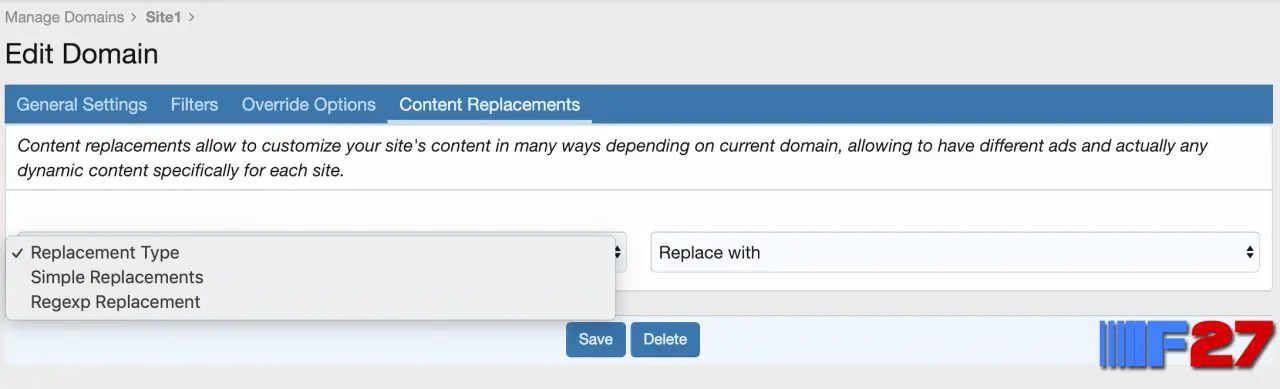Save the domain changes
Image resolution: width=1280 pixels, height=389 pixels.
tap(595, 340)
